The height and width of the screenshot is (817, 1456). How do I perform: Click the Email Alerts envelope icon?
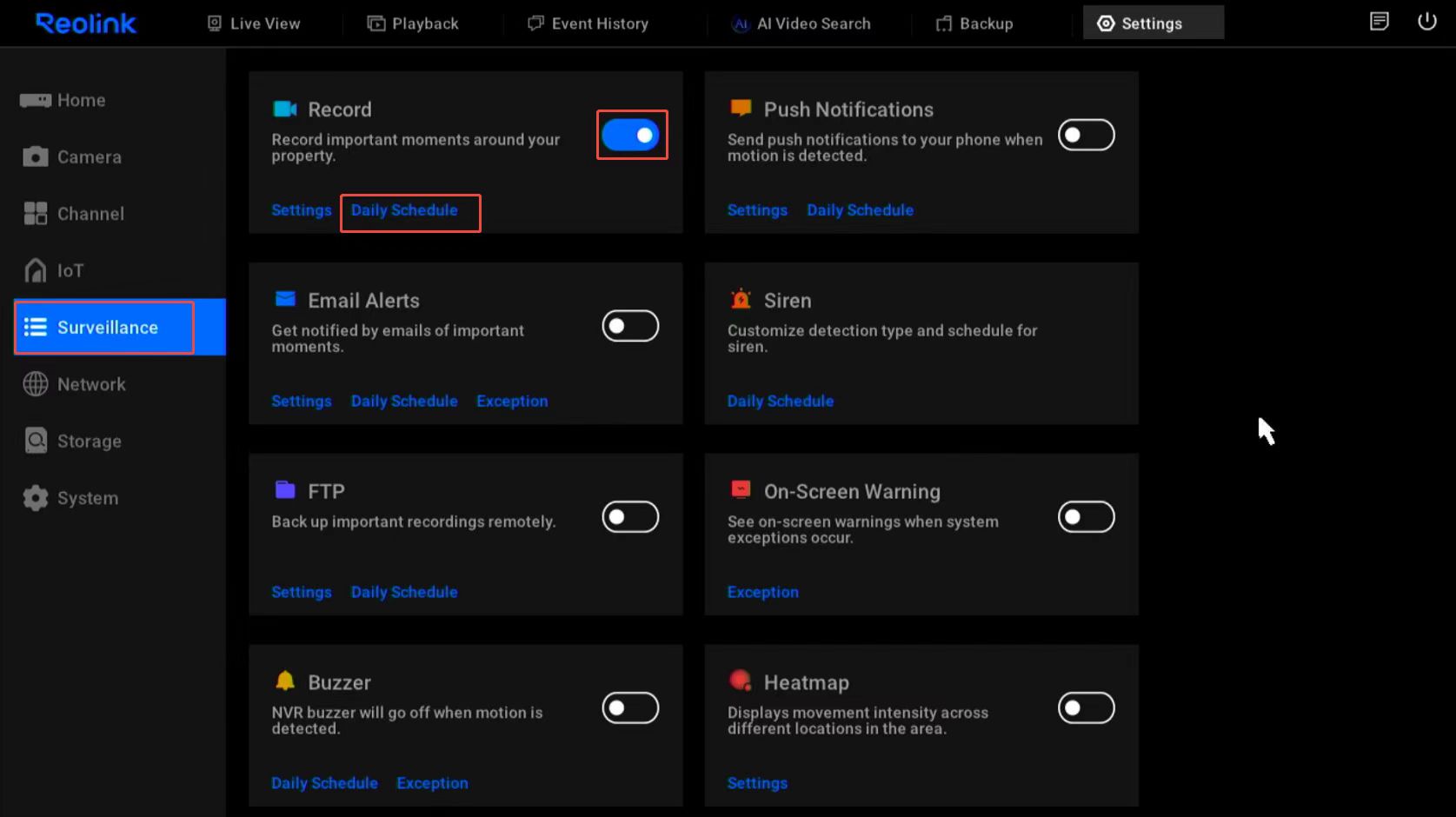pos(285,299)
